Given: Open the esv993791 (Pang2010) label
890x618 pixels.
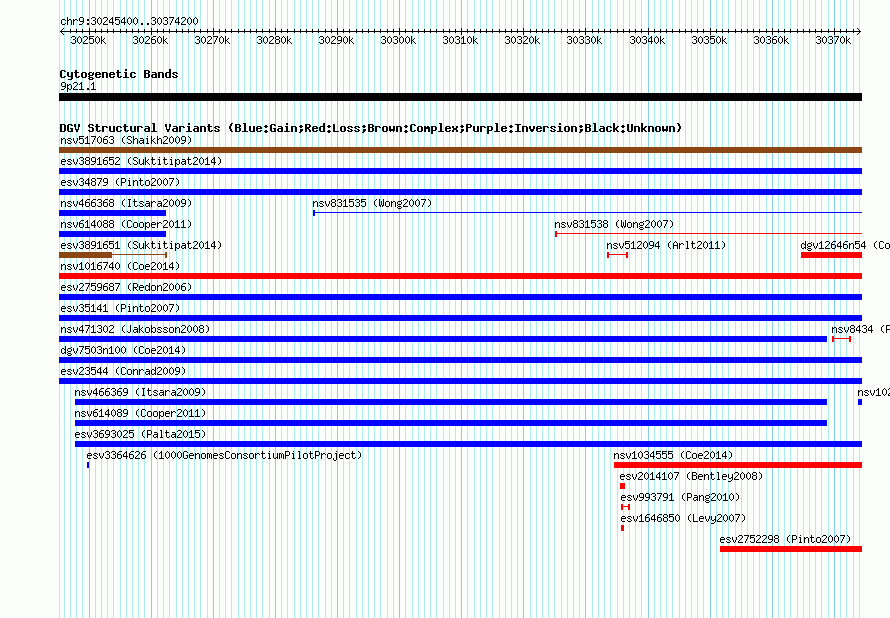Looking at the screenshot, I should [x=680, y=497].
